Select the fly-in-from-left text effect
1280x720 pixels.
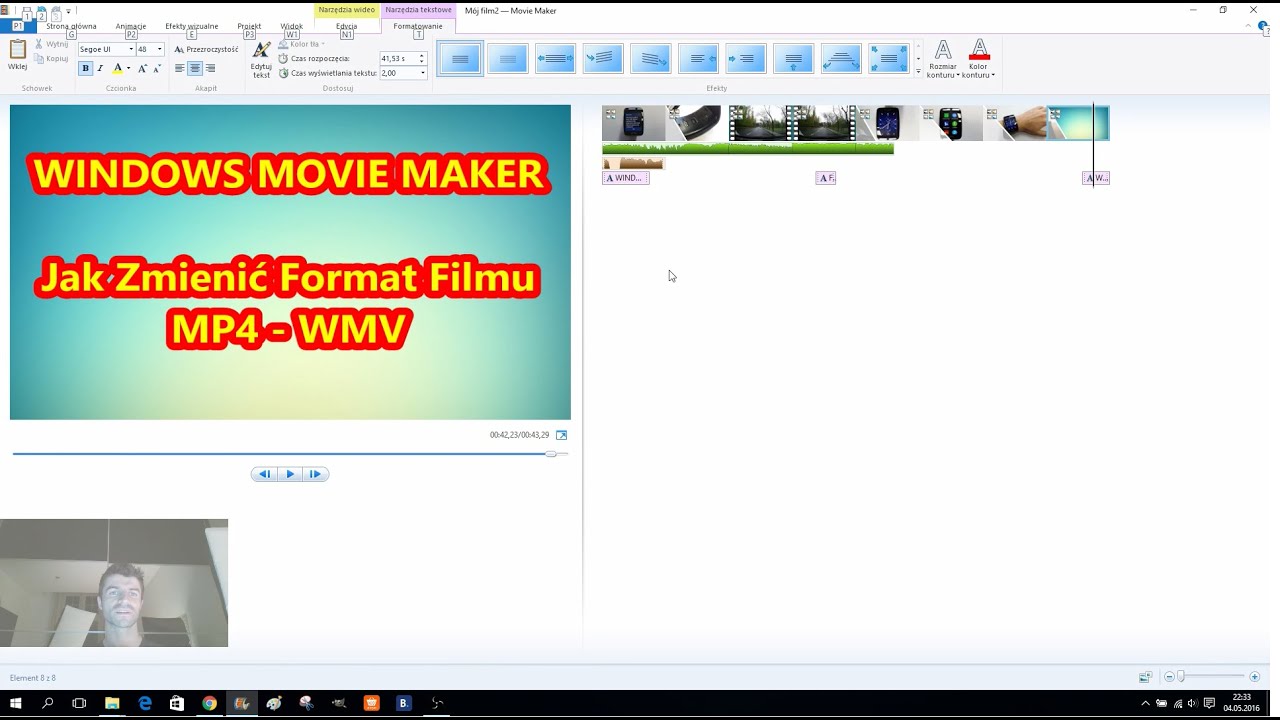click(746, 59)
